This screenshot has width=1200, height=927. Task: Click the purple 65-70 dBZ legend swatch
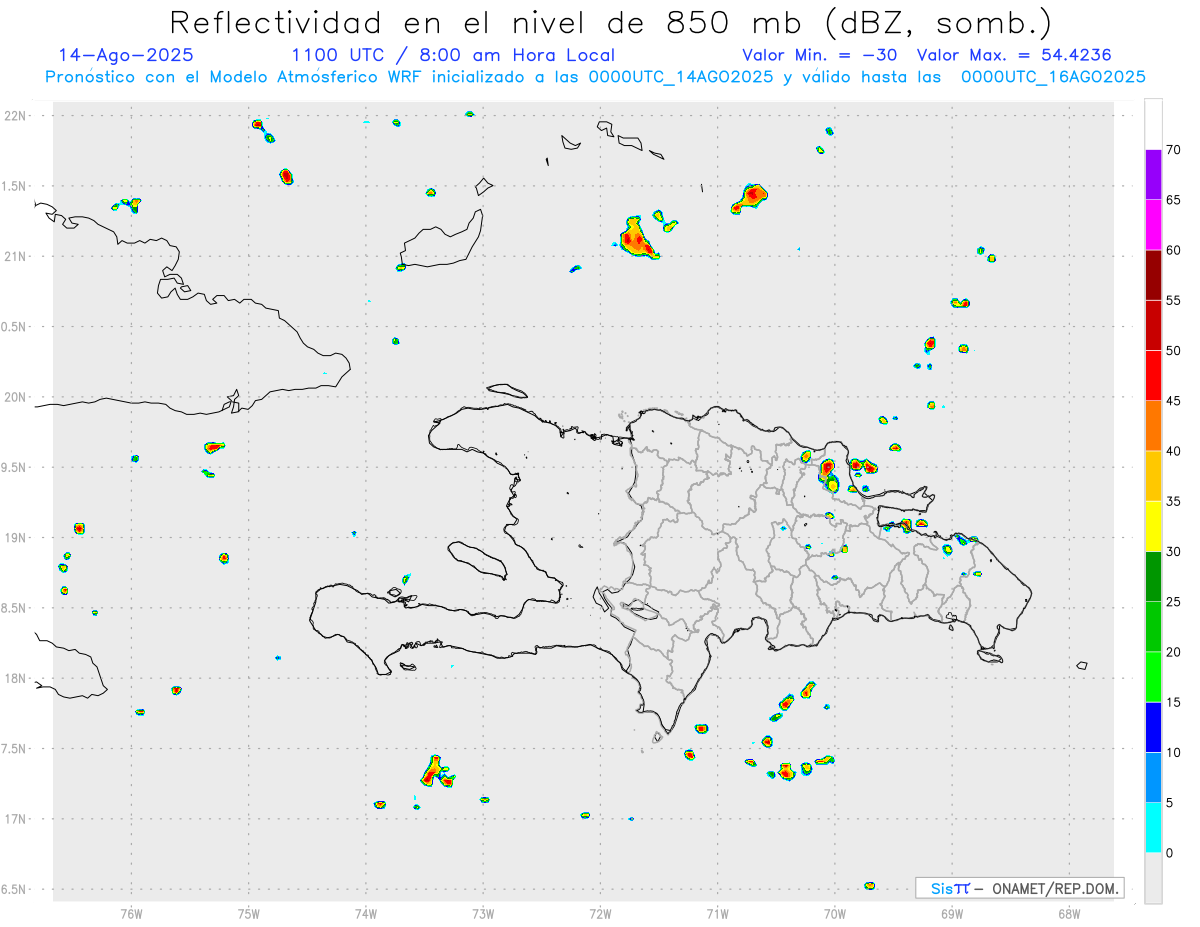click(x=1153, y=175)
